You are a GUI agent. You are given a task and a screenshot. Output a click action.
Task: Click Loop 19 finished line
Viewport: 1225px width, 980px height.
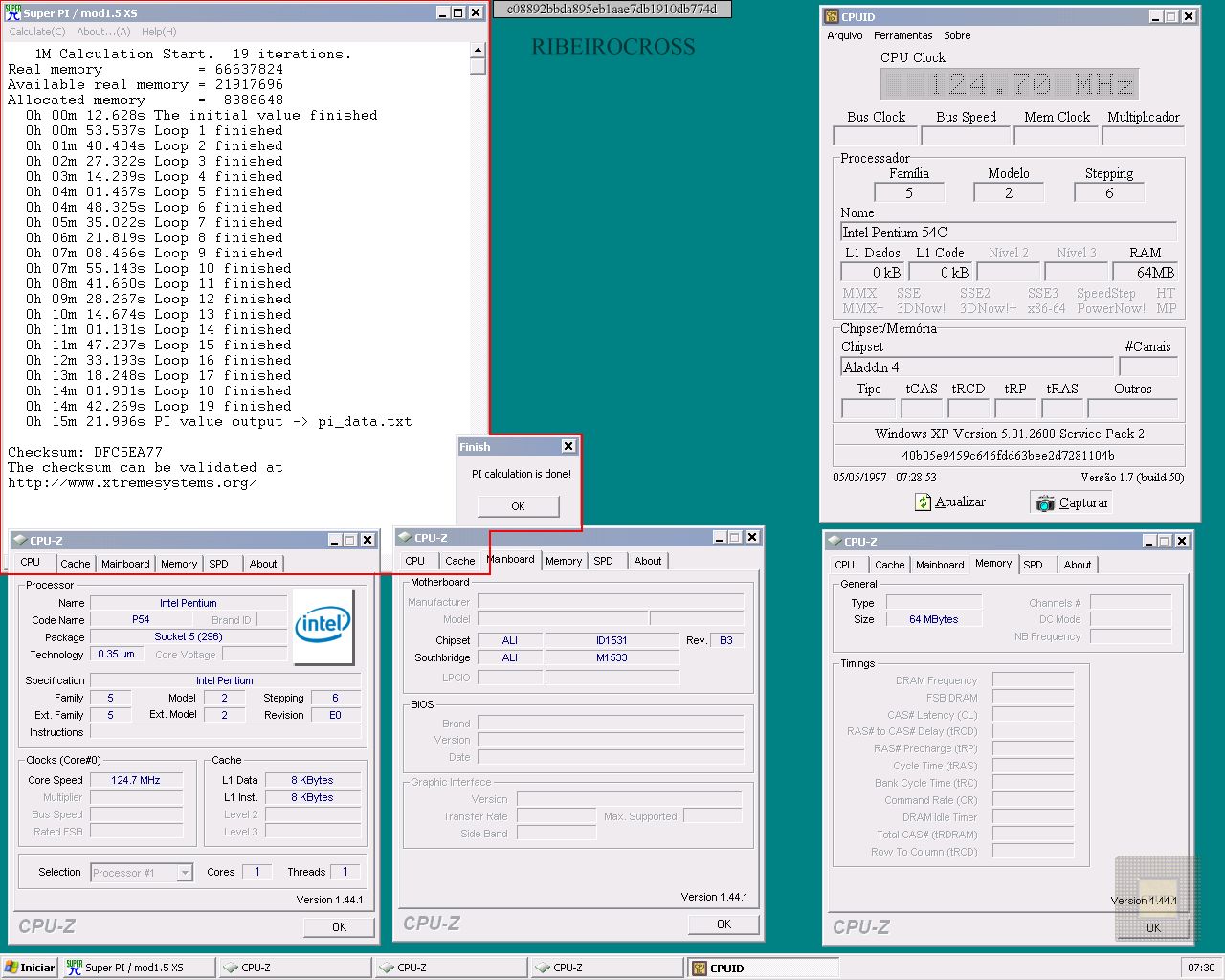click(159, 406)
